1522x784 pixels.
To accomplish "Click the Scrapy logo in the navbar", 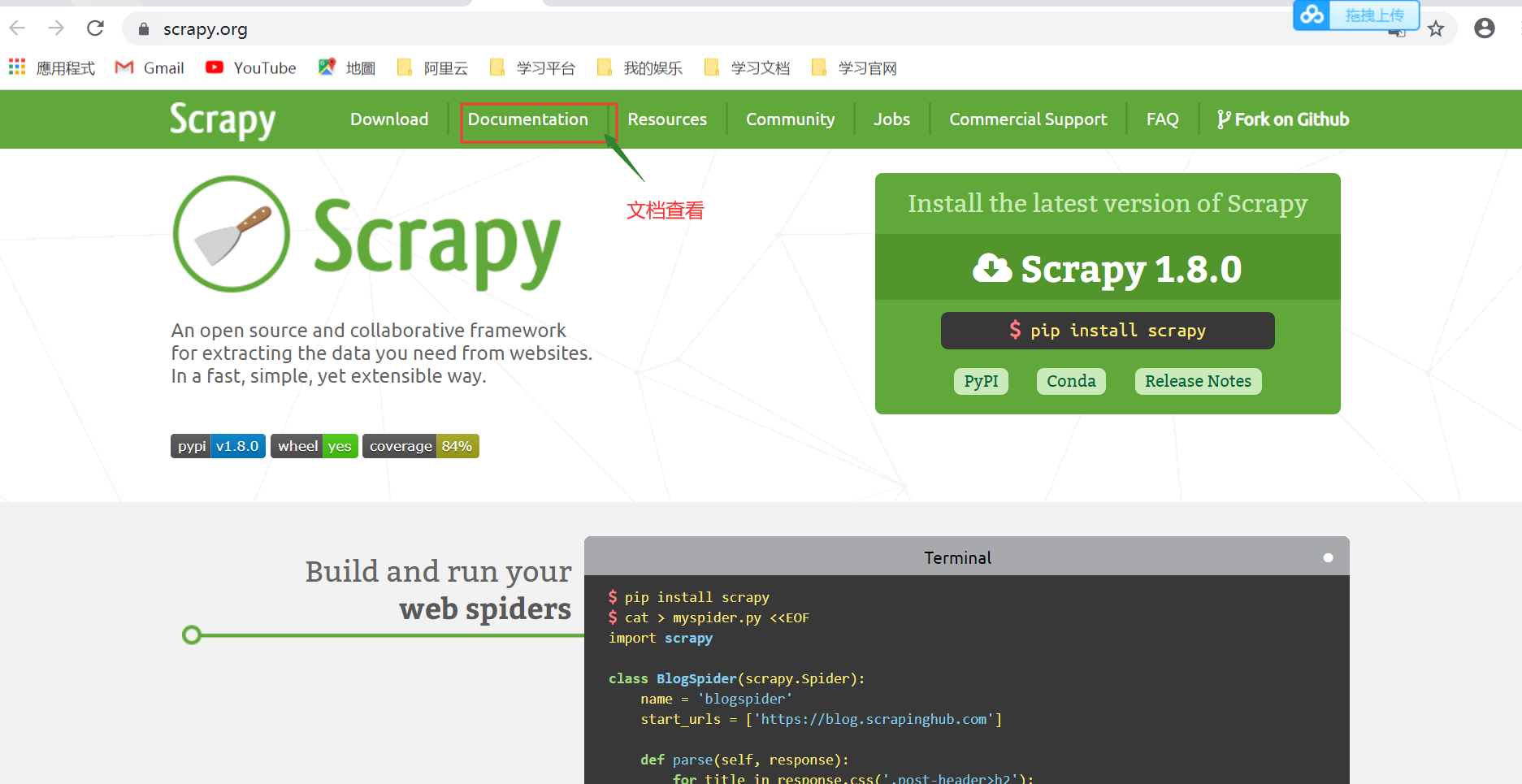I will click(x=223, y=120).
